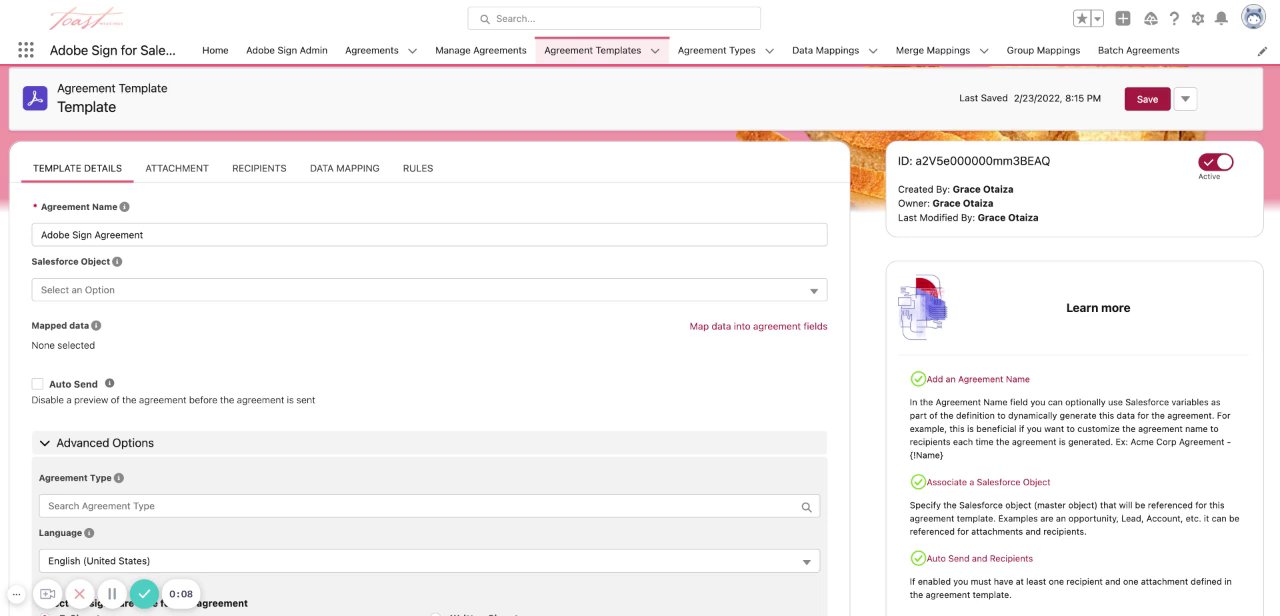Open the favorites list dropdown arrow

[x=1097, y=18]
